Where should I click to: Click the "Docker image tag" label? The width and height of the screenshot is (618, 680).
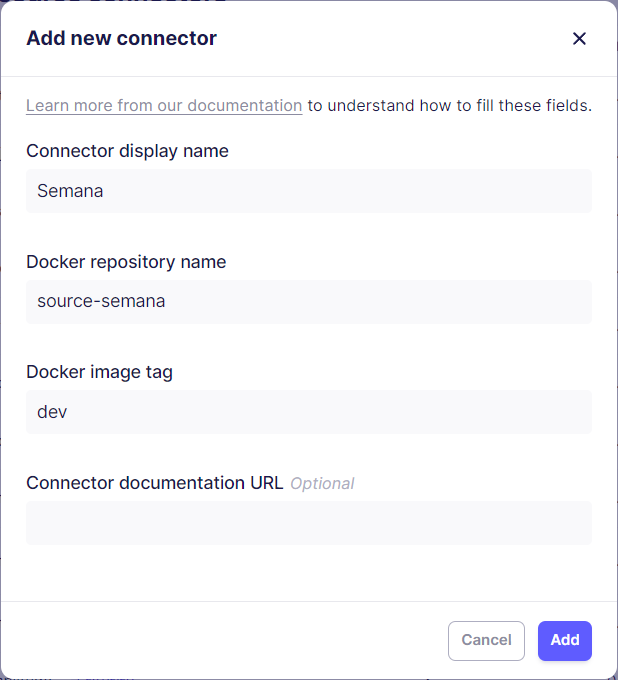pos(99,372)
